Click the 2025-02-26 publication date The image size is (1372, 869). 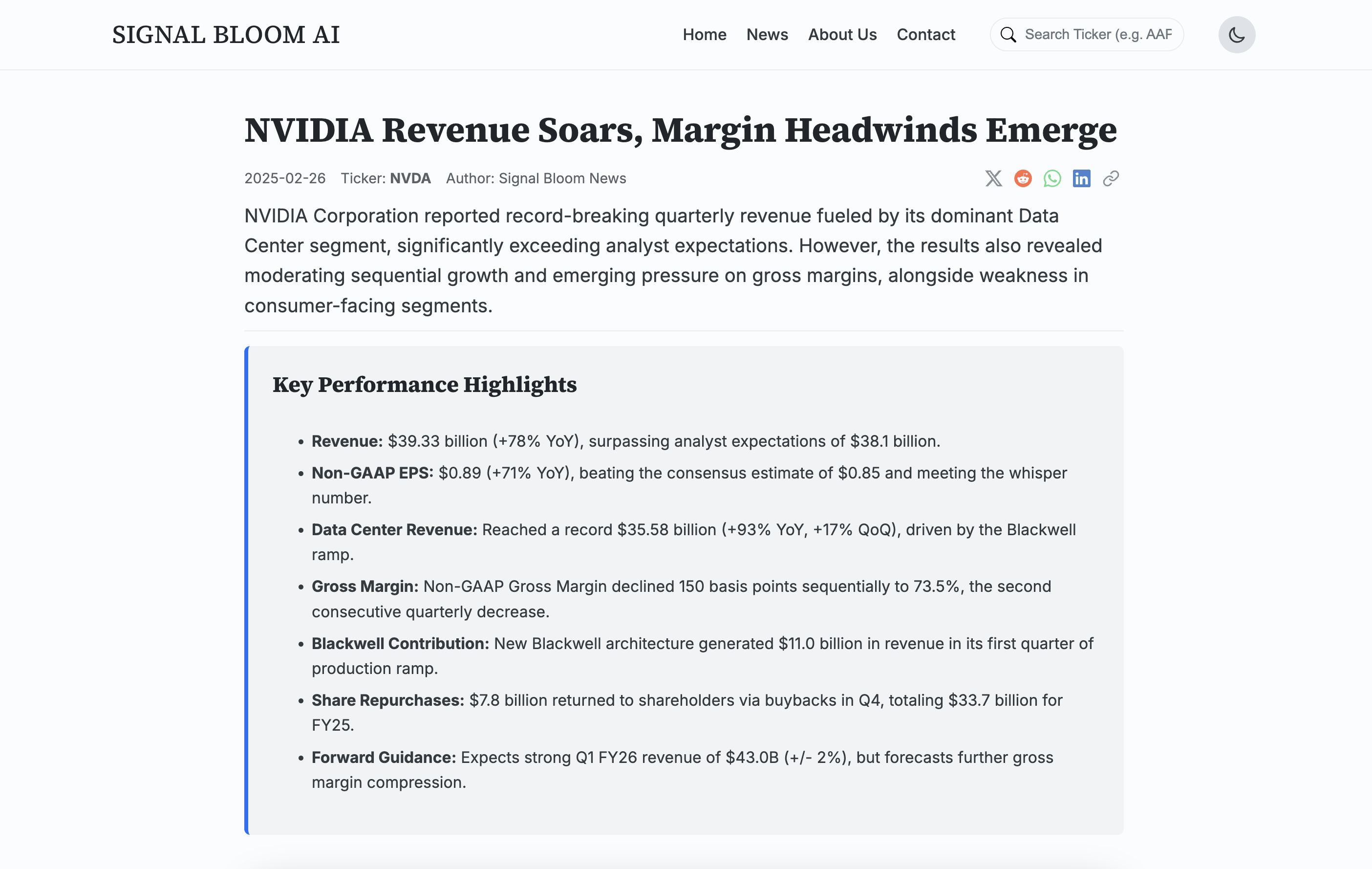pos(285,178)
